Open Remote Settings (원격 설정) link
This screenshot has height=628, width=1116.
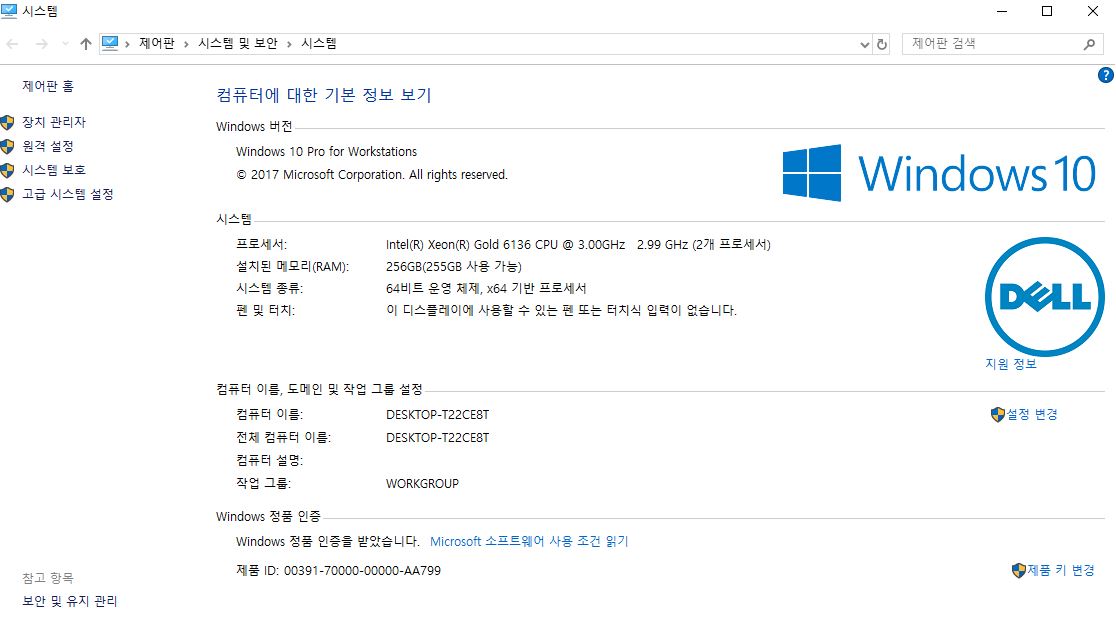coord(48,146)
